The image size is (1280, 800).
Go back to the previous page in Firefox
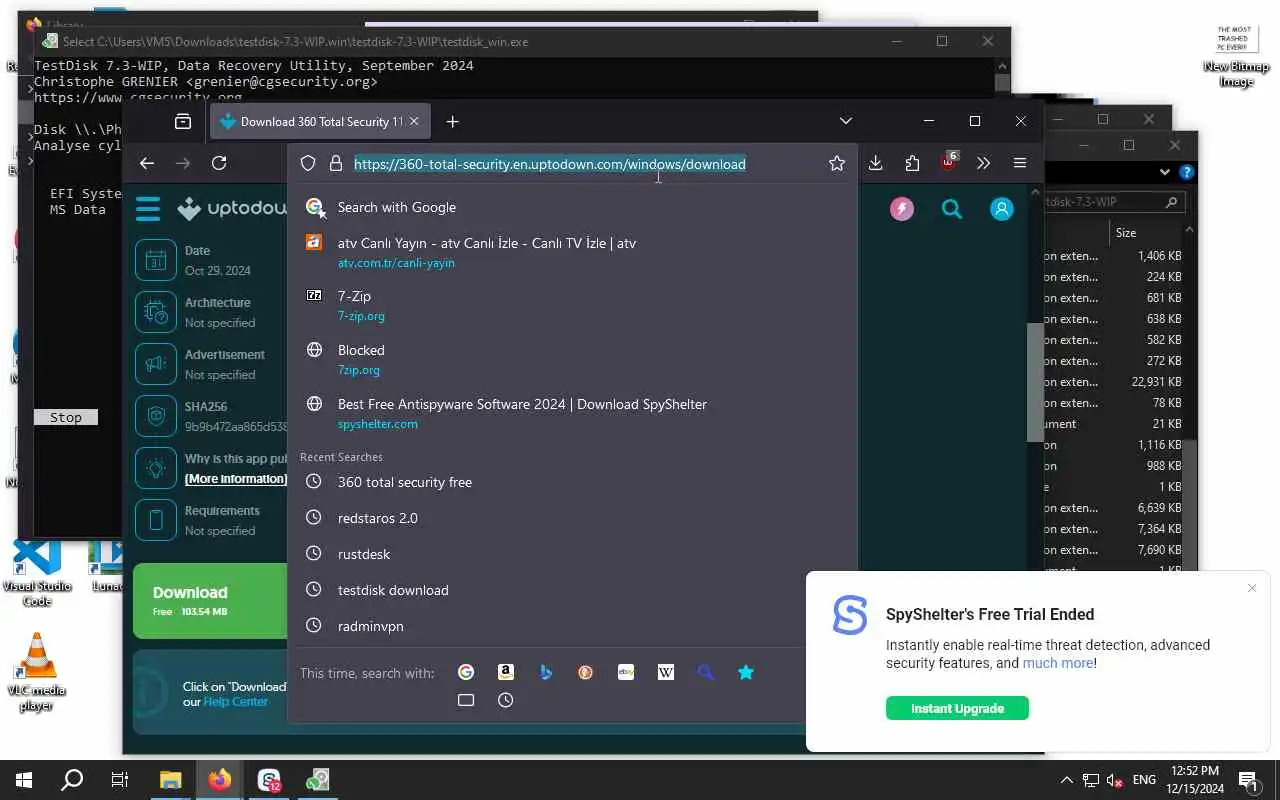coord(147,163)
